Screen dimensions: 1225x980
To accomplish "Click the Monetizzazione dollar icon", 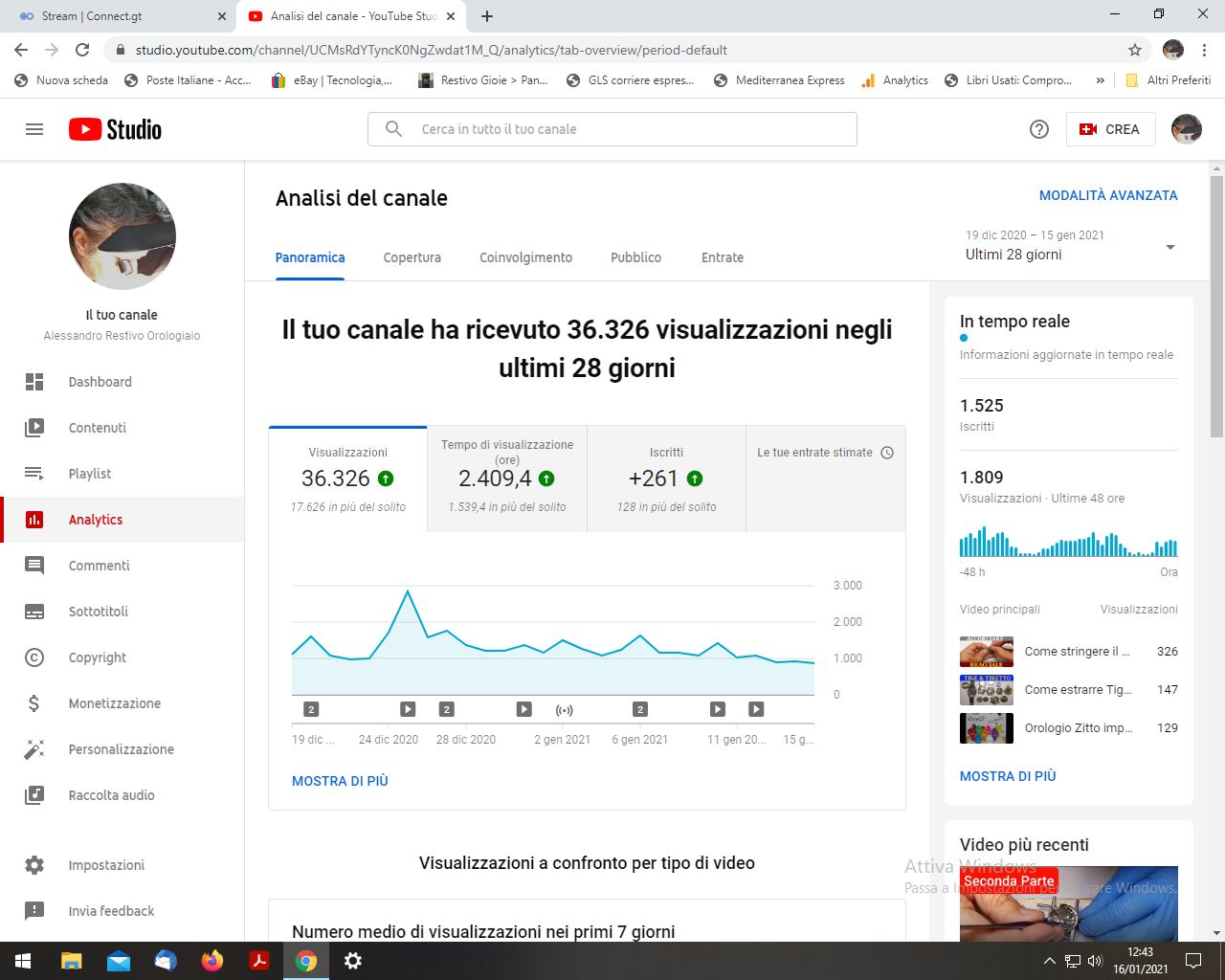I will [x=34, y=703].
